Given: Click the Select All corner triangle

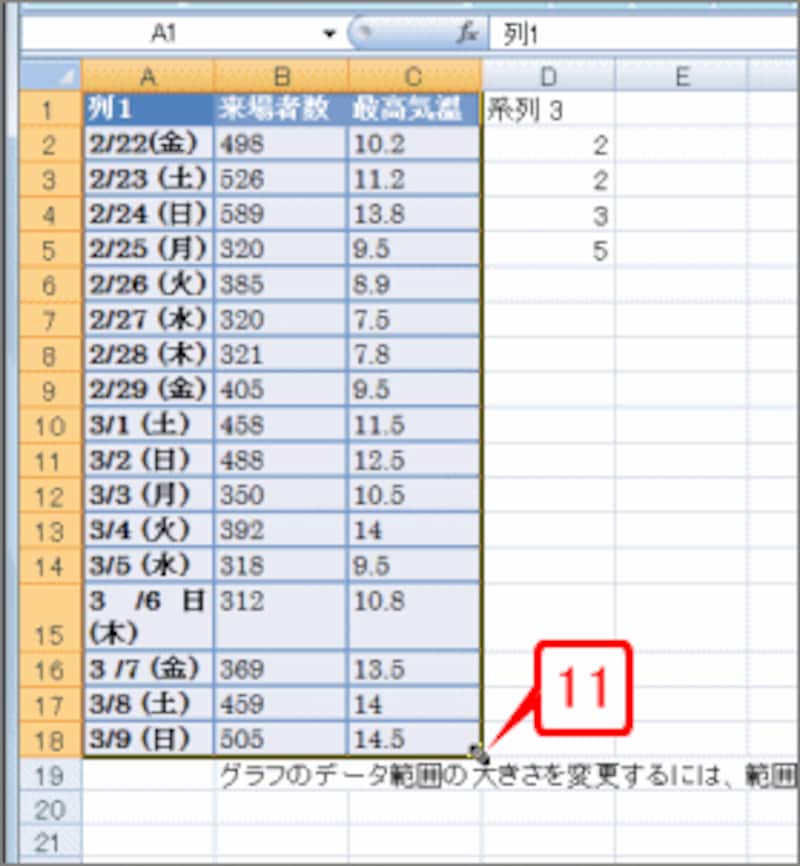Looking at the screenshot, I should tap(53, 75).
